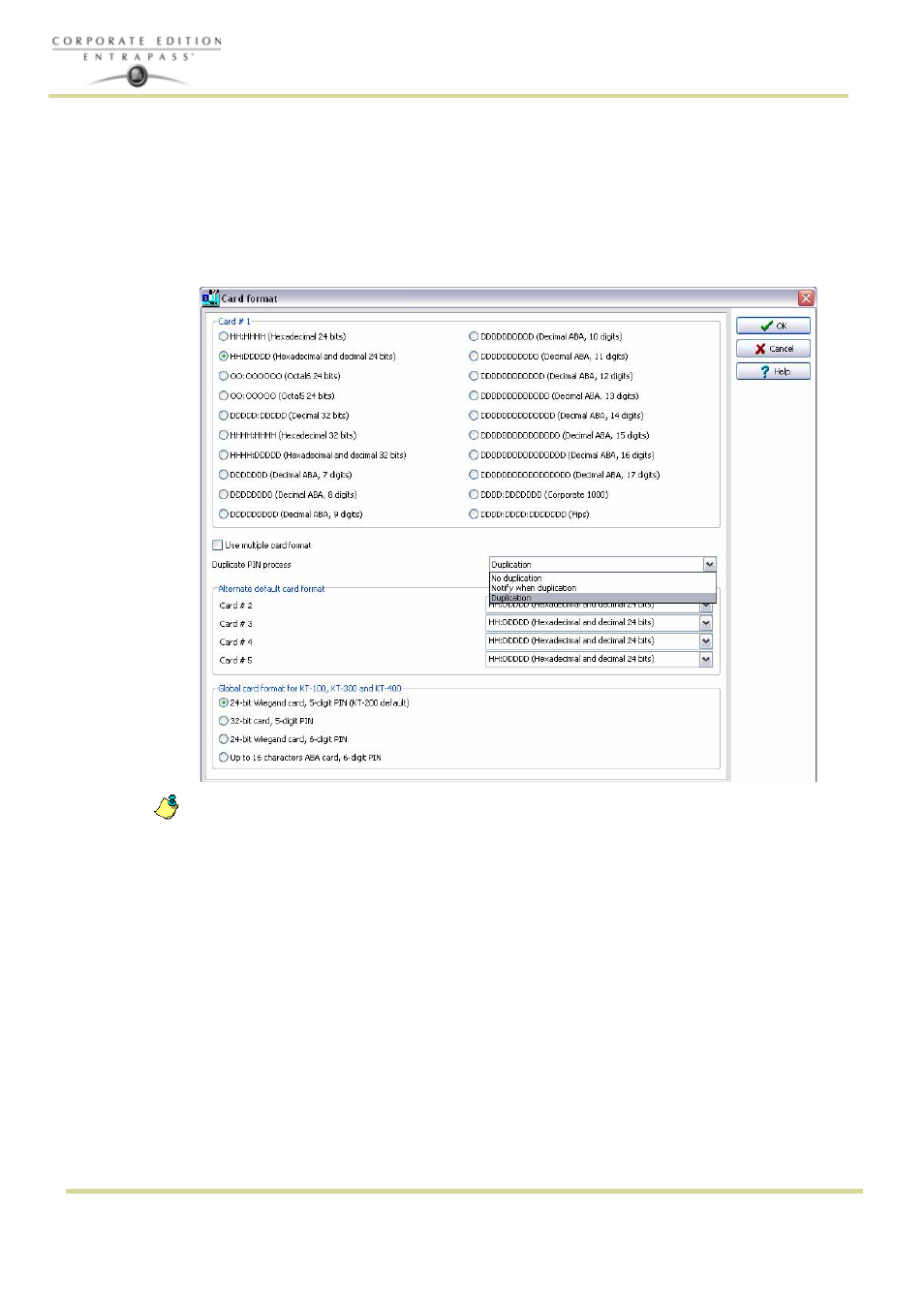
Task: Click the Alternate default card format heading
Action: [x=271, y=589]
